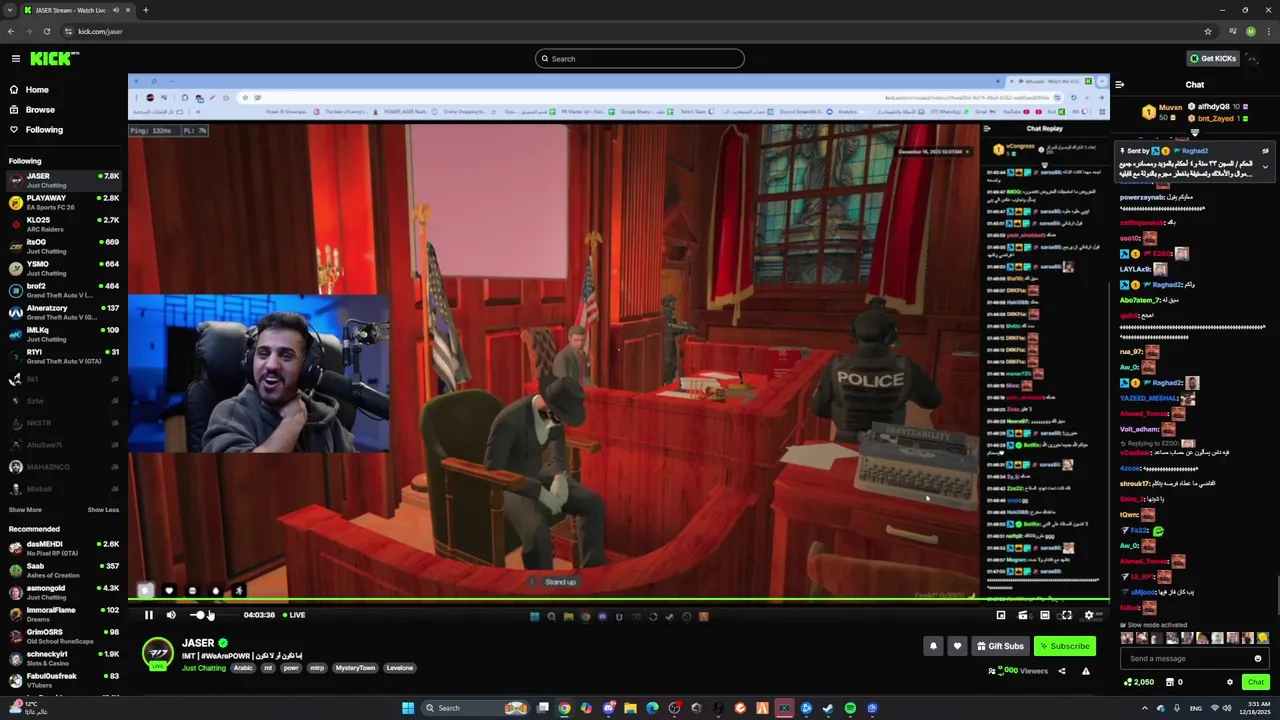Screen dimensions: 1280x720
Task: Open Windows Start menu
Action: tap(408, 708)
